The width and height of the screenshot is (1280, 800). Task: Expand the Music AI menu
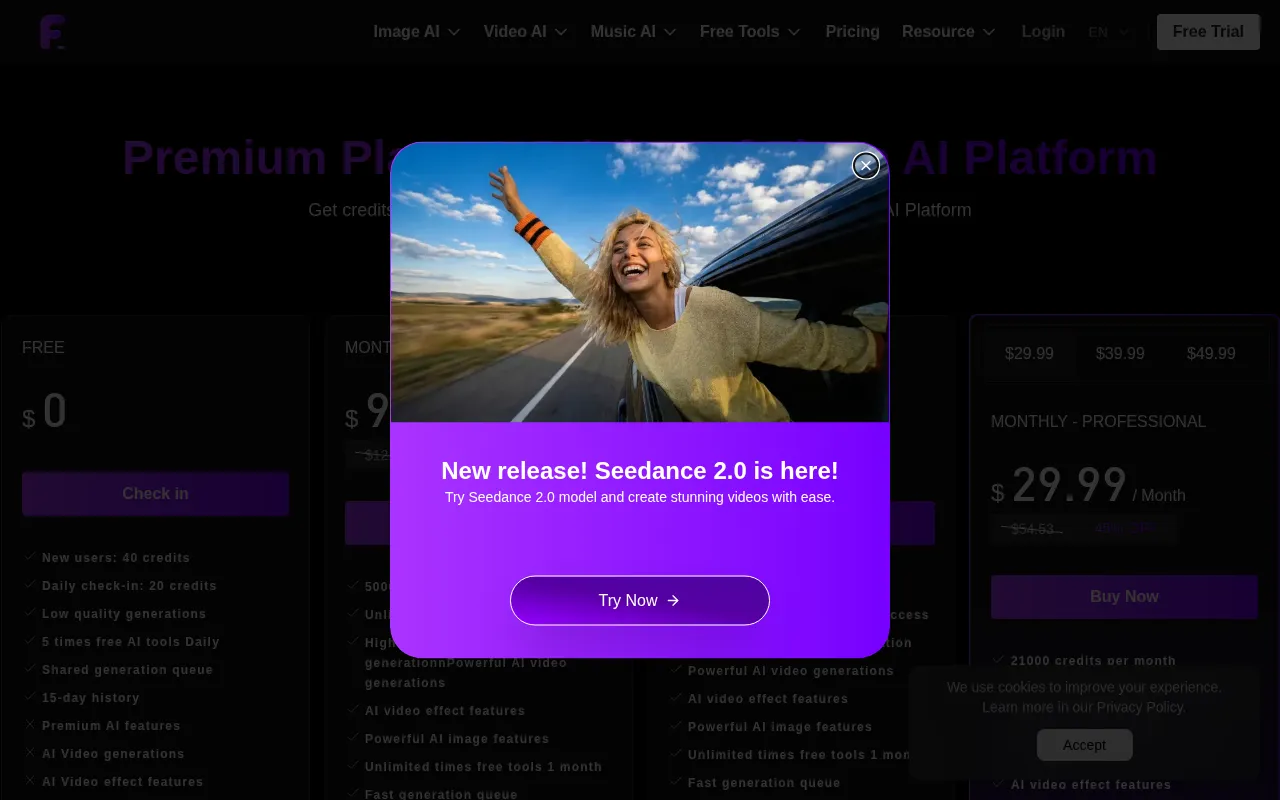634,32
